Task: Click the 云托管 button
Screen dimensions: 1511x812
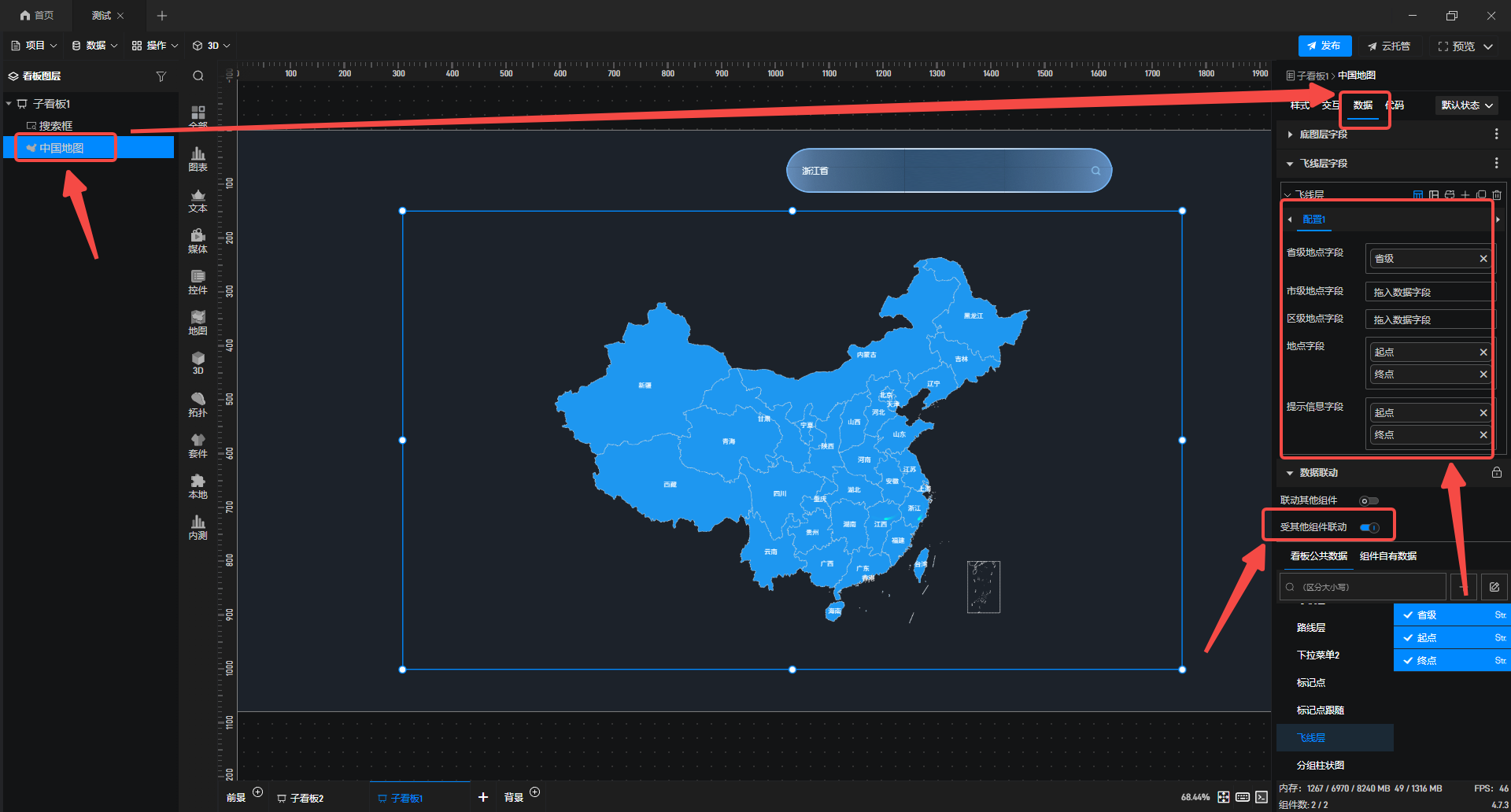Action: 1389,46
